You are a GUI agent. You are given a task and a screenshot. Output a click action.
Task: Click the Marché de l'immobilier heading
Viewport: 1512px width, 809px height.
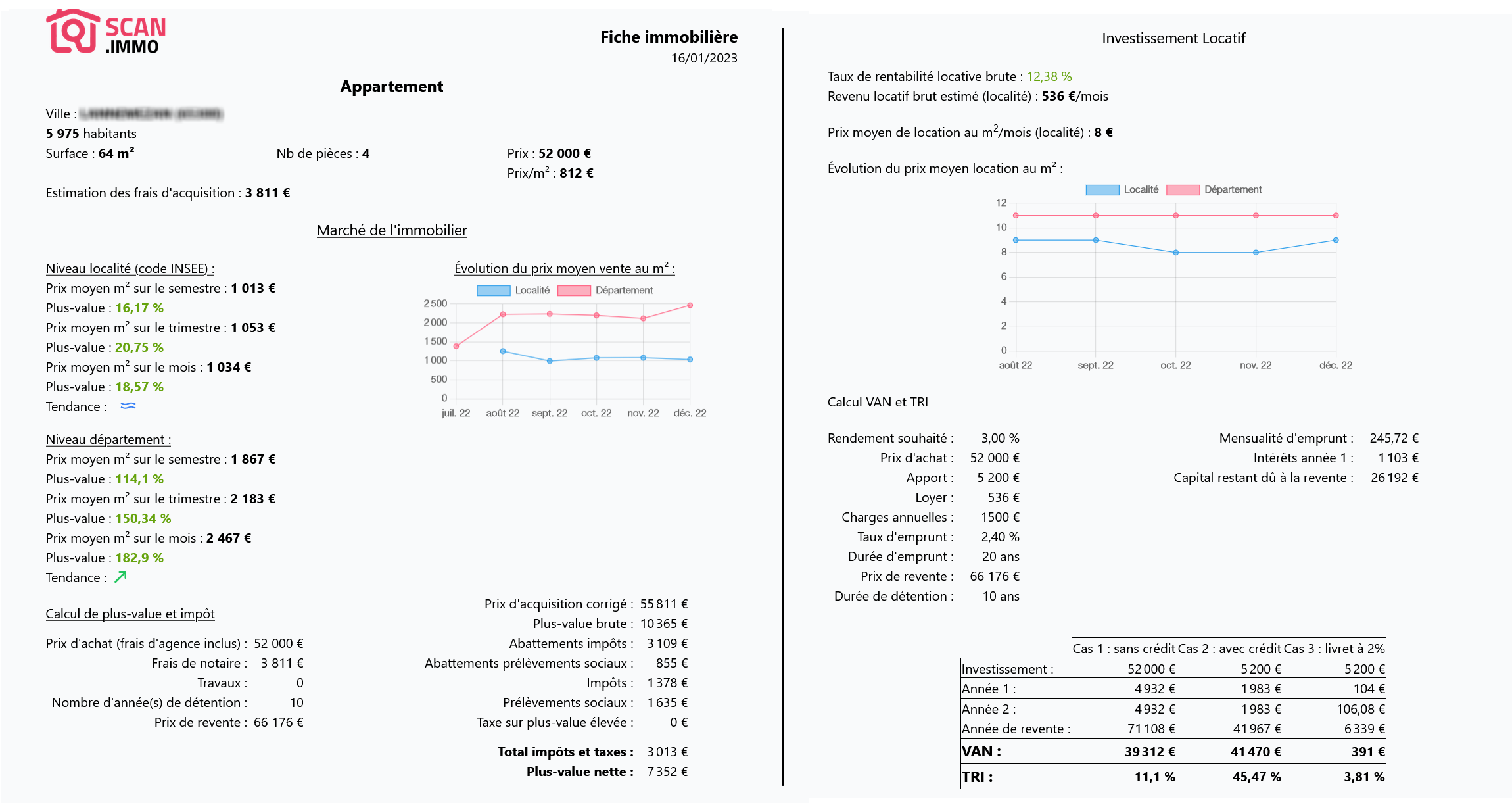pos(392,230)
